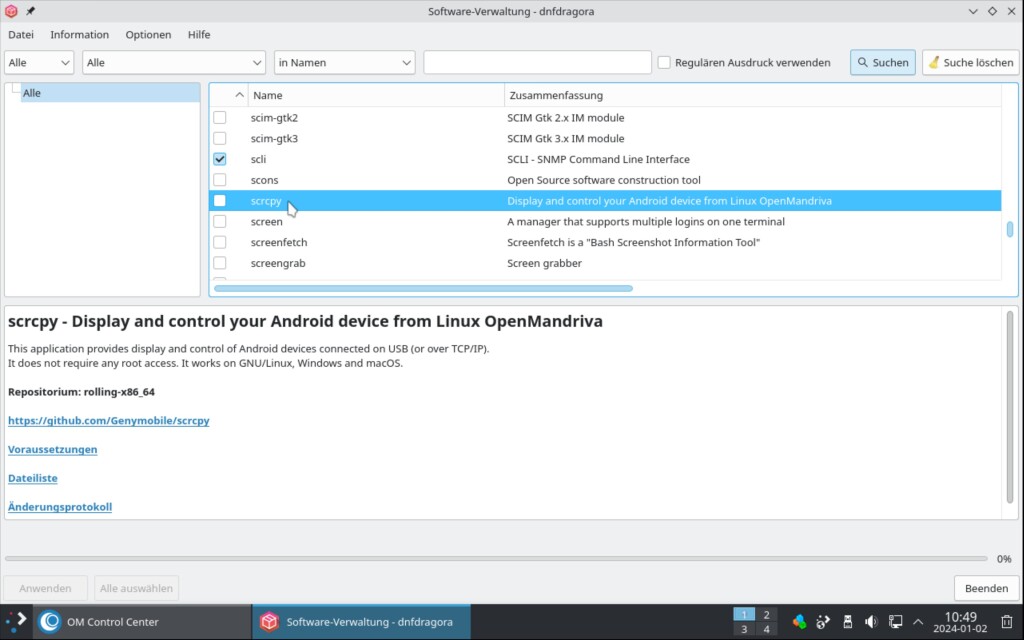Click the pin window icon in title bar
1024x640 pixels.
[x=30, y=11]
